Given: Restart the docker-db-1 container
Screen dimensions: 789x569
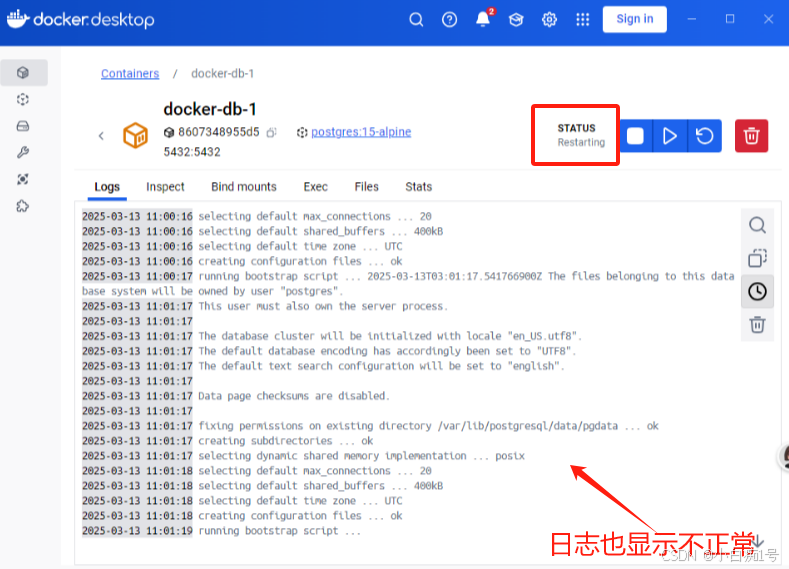Looking at the screenshot, I should pyautogui.click(x=704, y=136).
